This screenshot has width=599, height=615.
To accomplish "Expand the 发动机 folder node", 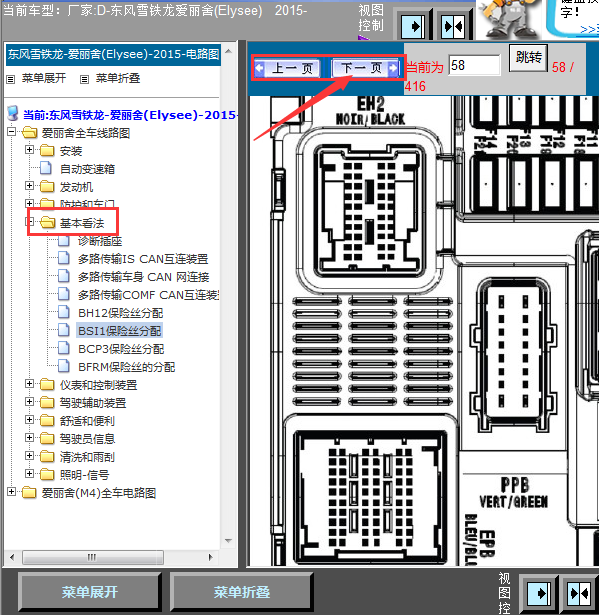I will pos(29,186).
